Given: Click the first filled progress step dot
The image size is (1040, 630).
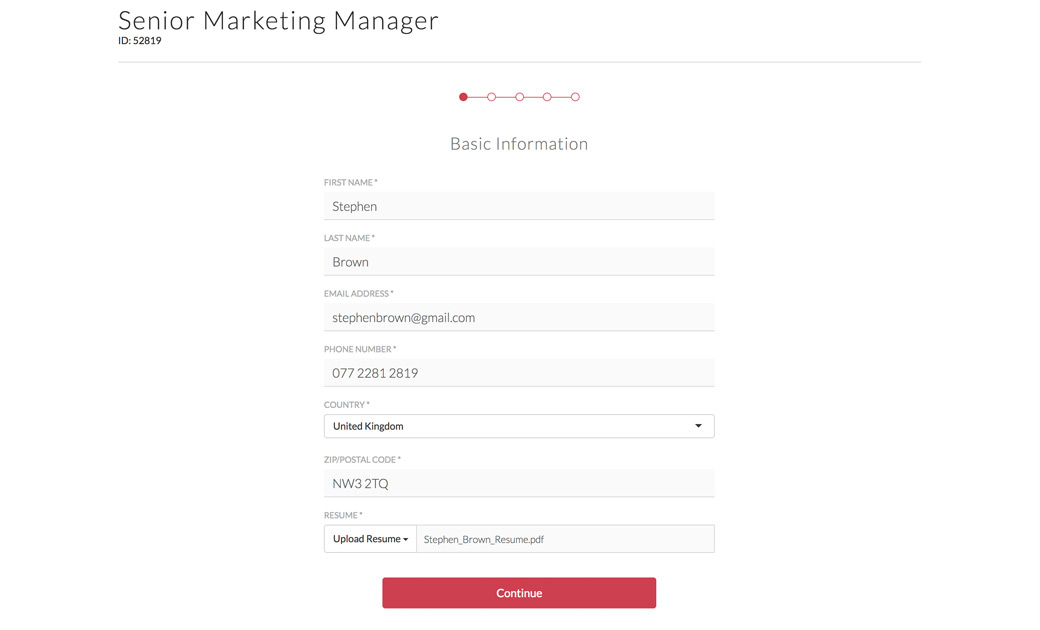Looking at the screenshot, I should click(463, 97).
